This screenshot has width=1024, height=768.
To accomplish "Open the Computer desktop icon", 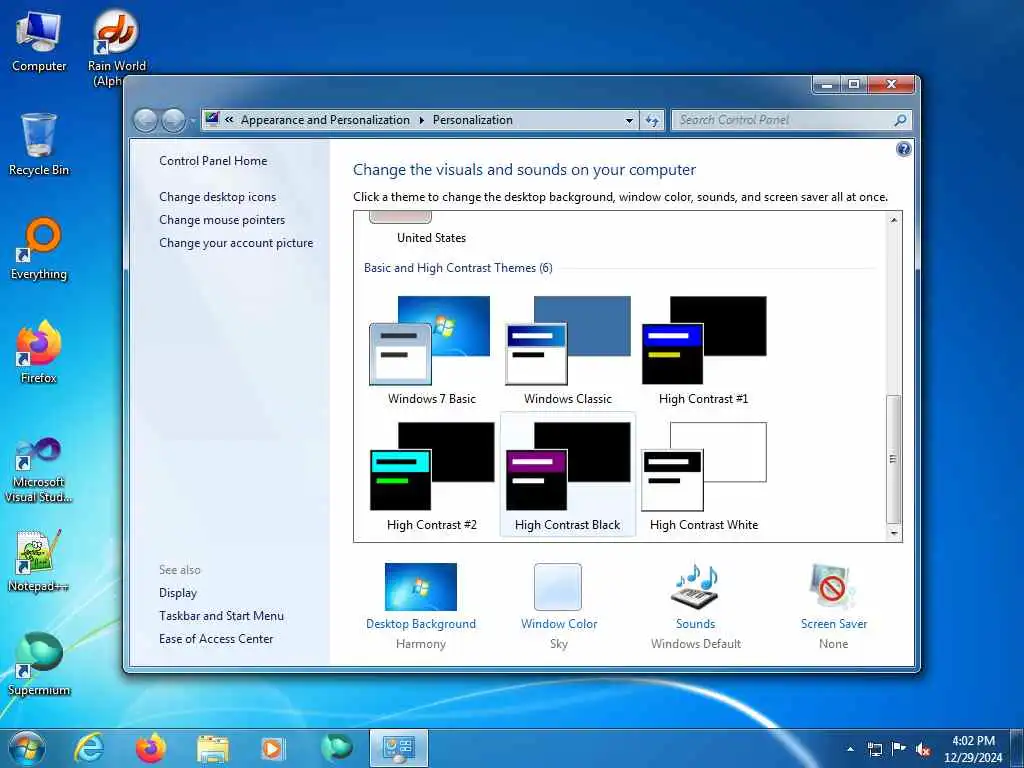I will pos(39,41).
